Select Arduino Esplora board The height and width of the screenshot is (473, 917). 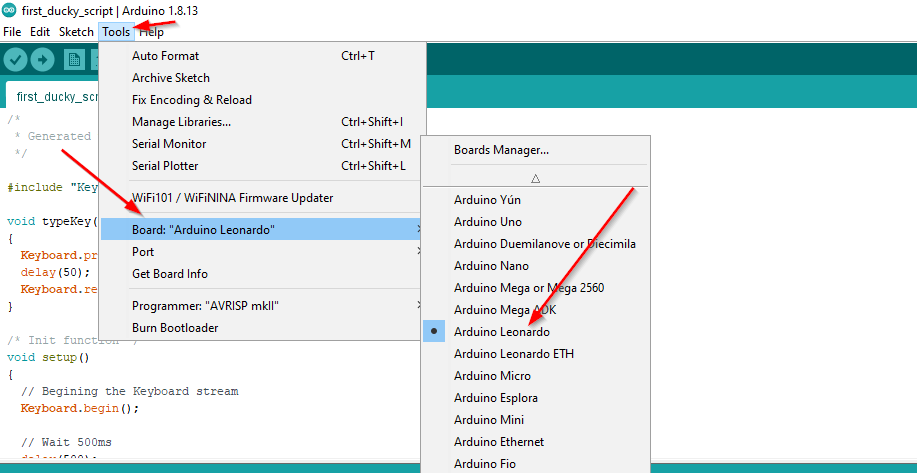coord(535,398)
